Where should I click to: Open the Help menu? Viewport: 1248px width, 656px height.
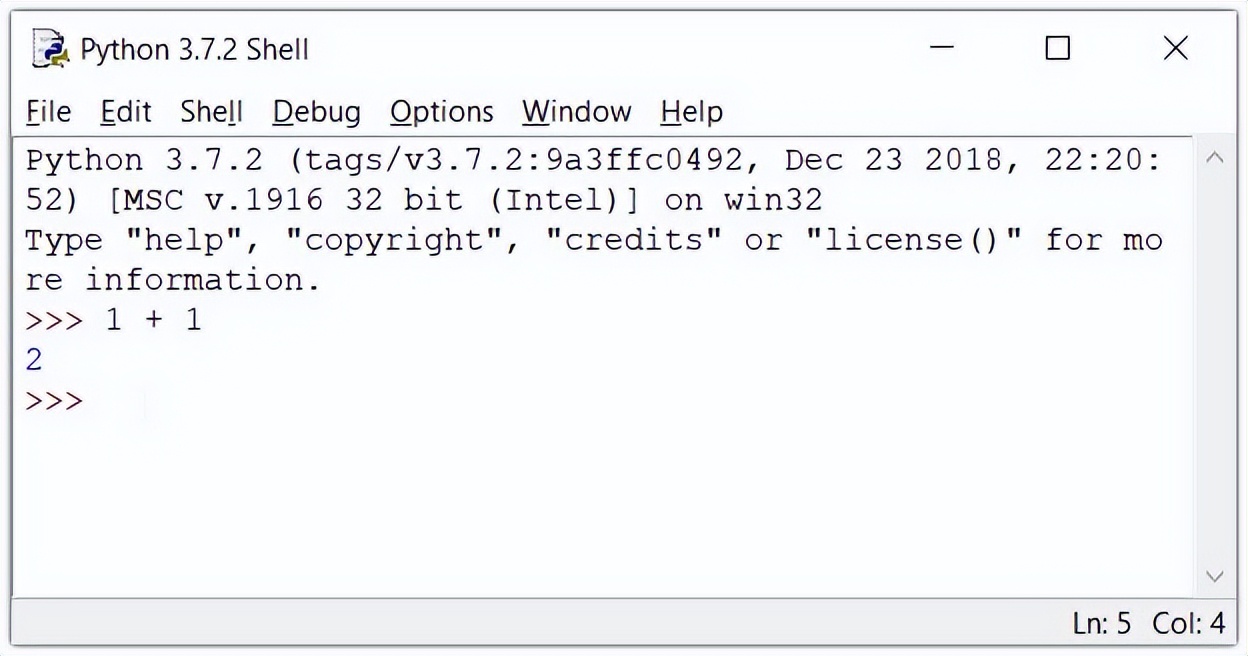click(691, 112)
